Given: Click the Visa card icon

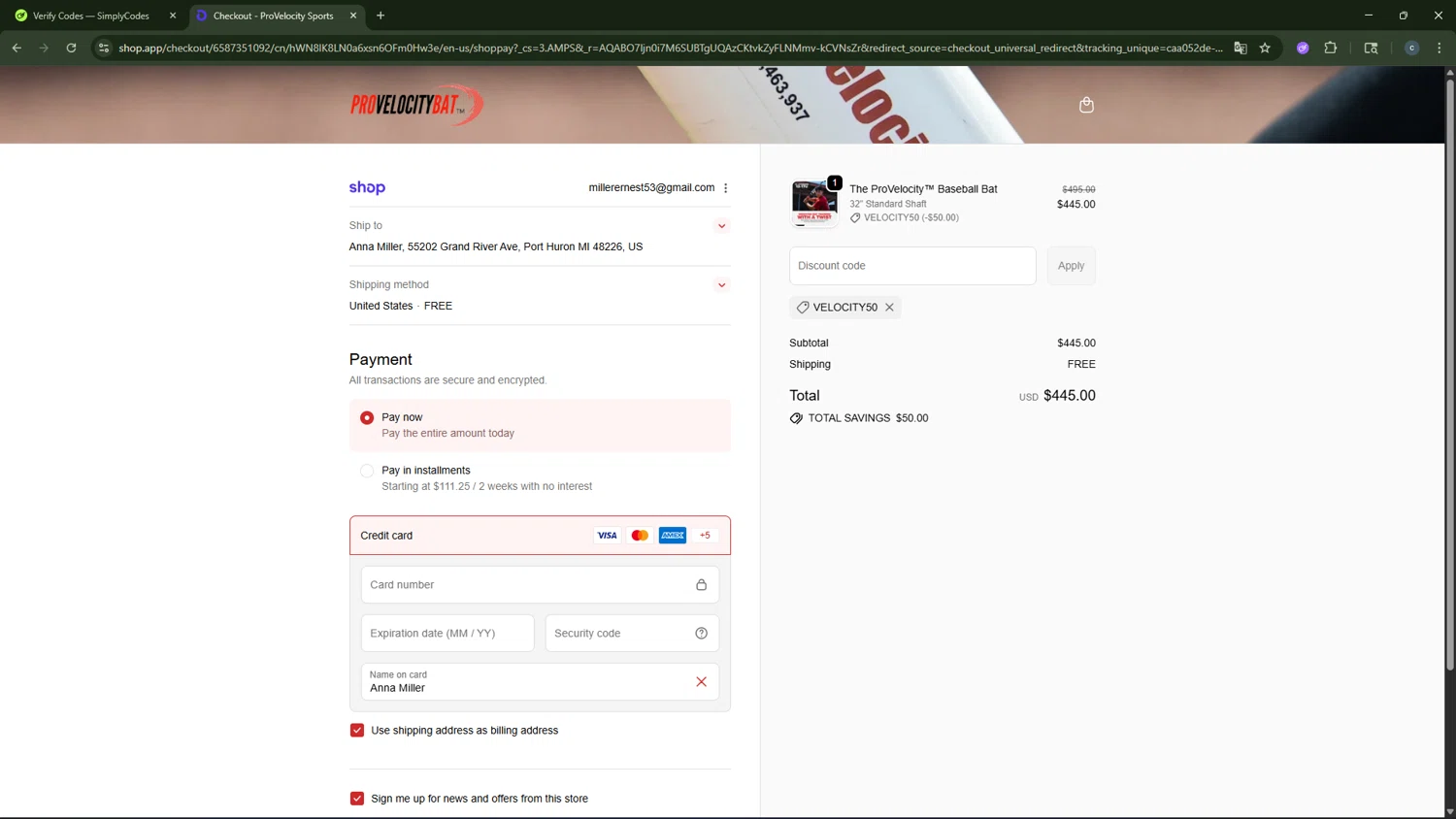Looking at the screenshot, I should [x=607, y=536].
